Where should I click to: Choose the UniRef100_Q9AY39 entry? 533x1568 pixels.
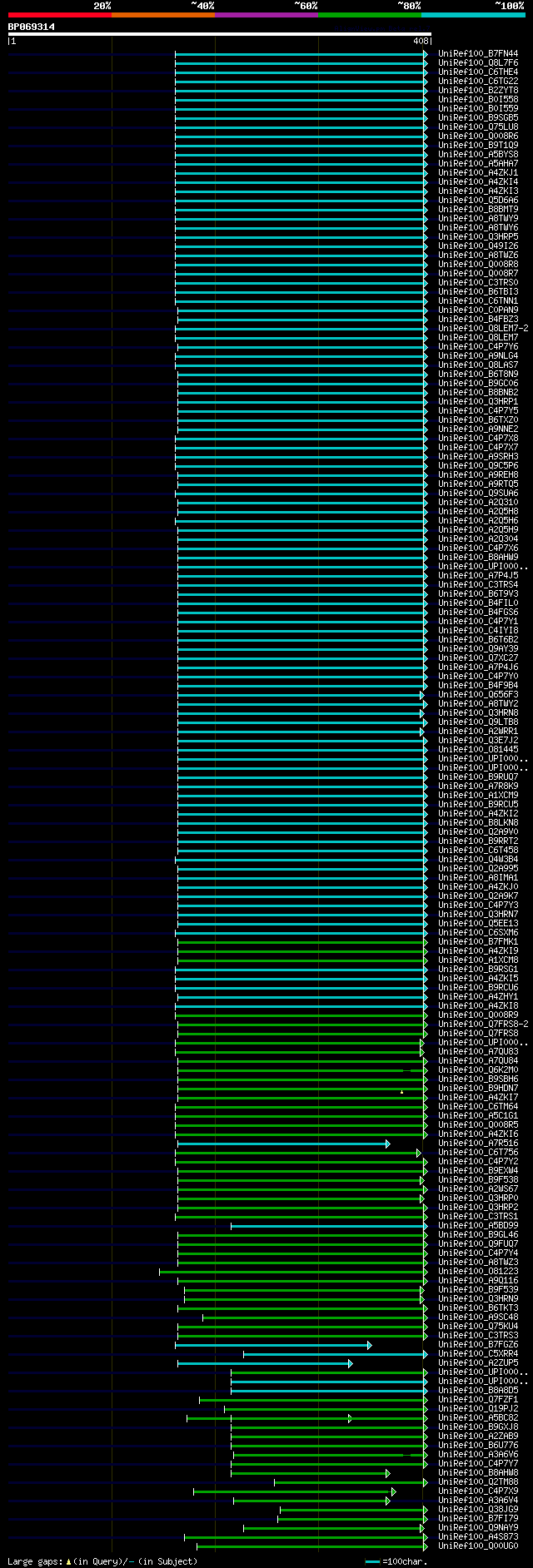coord(478,649)
